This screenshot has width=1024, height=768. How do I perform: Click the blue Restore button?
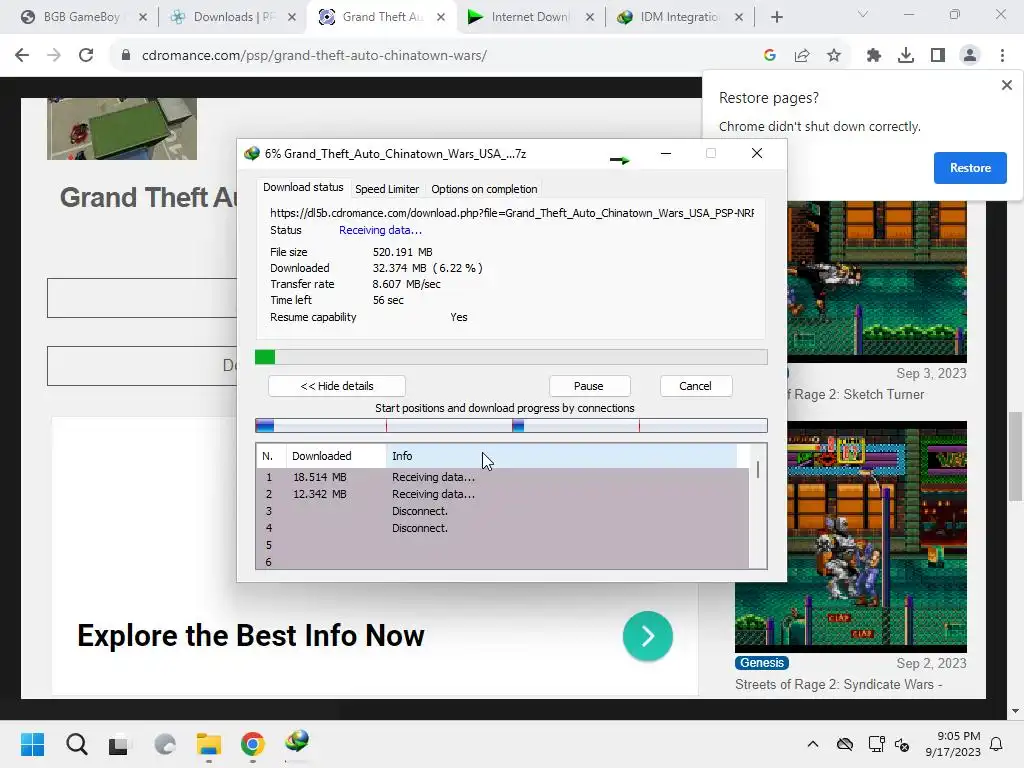970,168
